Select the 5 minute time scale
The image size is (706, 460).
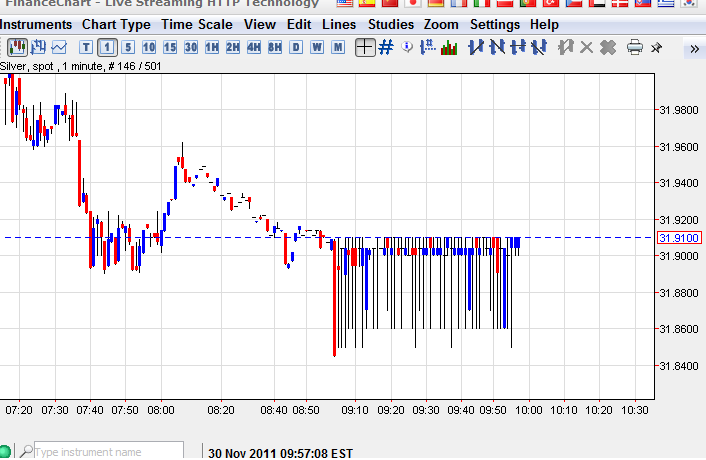pos(128,46)
